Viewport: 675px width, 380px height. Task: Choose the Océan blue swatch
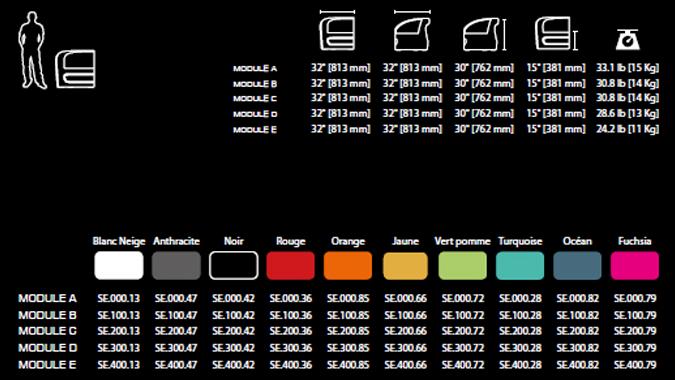point(577,266)
